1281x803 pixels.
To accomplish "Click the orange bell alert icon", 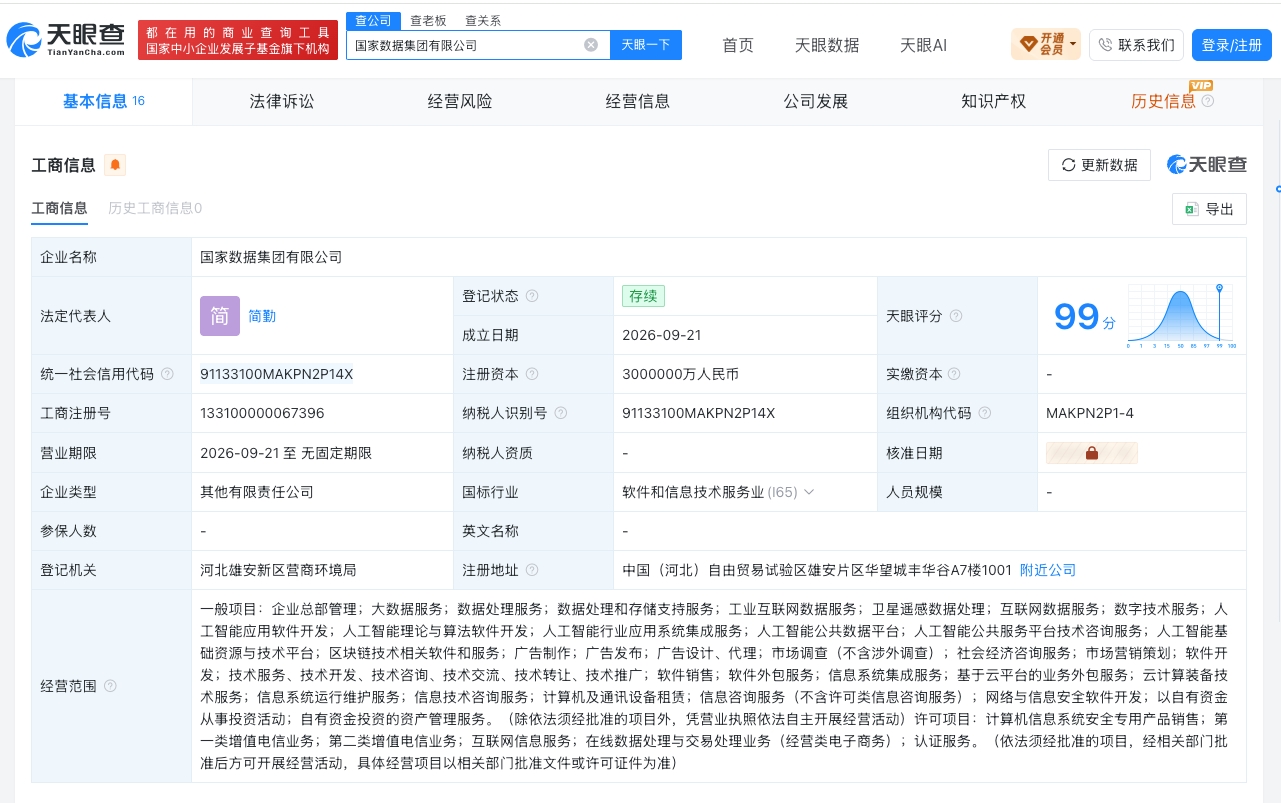I will point(115,165).
